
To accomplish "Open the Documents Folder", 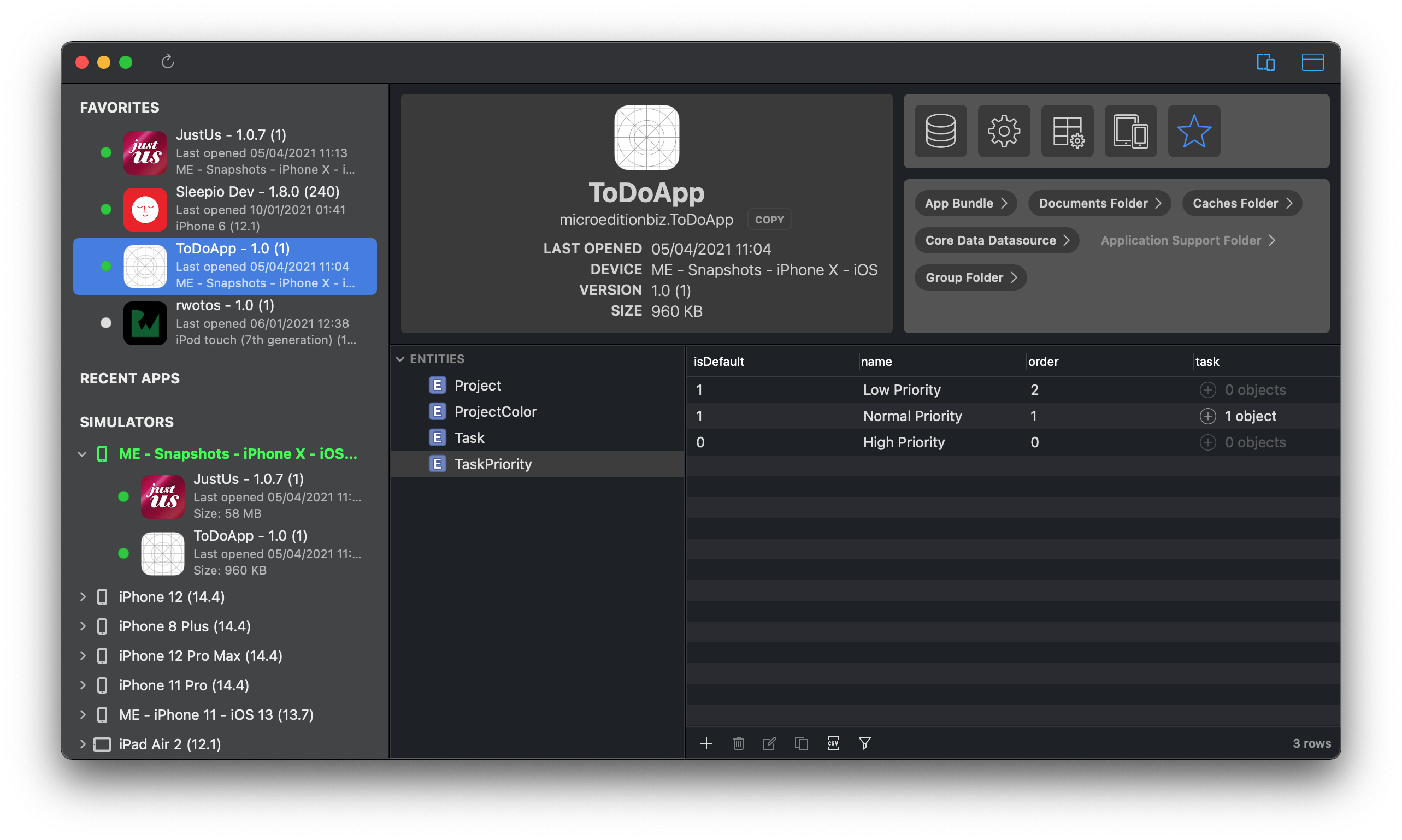I will [x=1099, y=203].
